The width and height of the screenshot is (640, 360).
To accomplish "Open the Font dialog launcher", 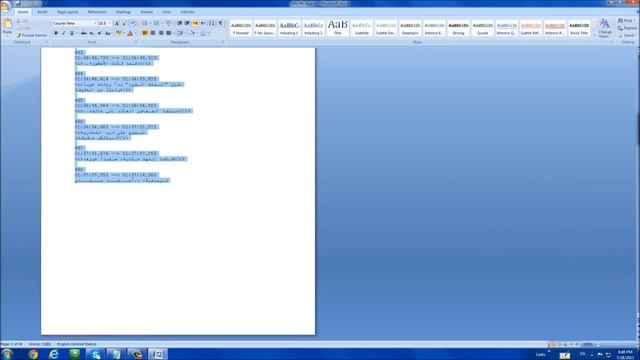I will (x=136, y=42).
